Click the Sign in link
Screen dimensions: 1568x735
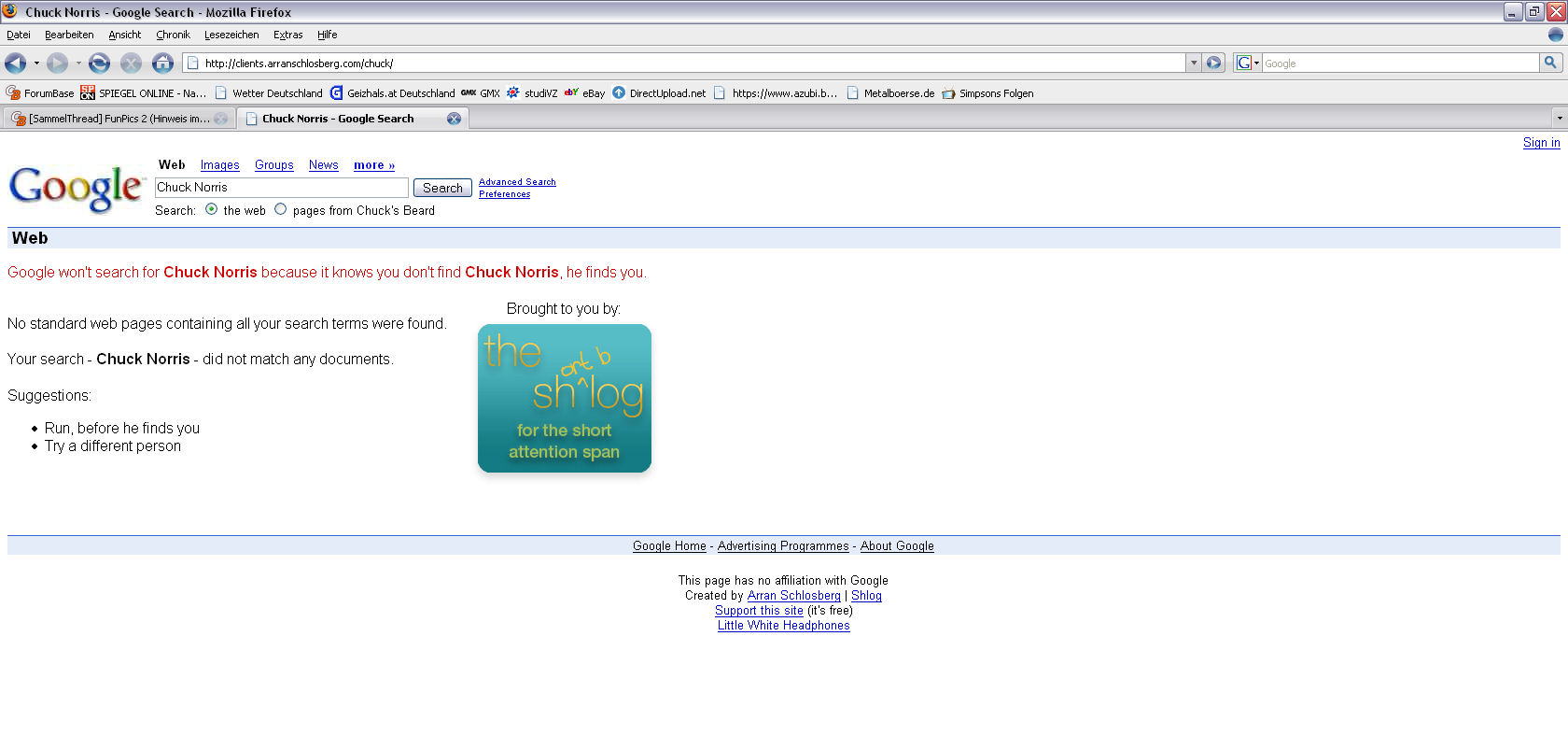1541,143
